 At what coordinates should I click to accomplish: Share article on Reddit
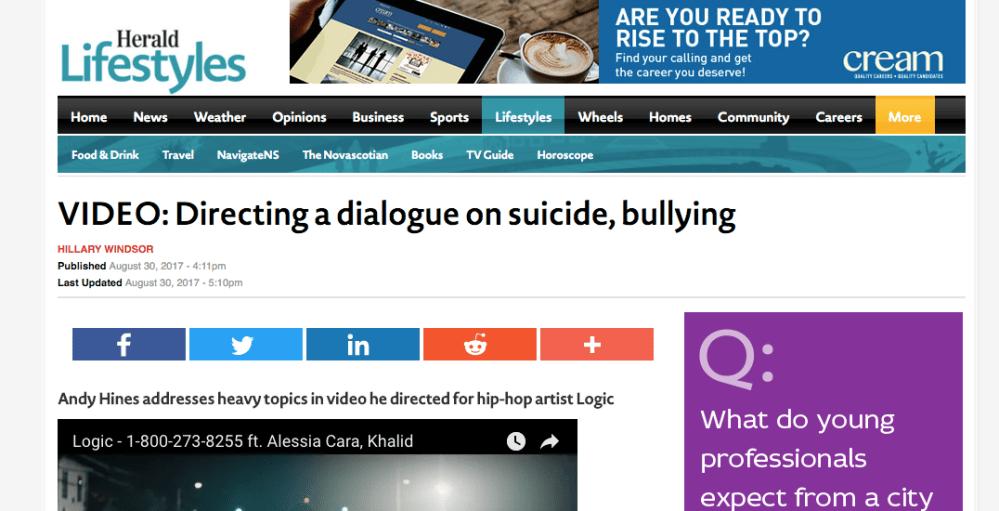479,344
